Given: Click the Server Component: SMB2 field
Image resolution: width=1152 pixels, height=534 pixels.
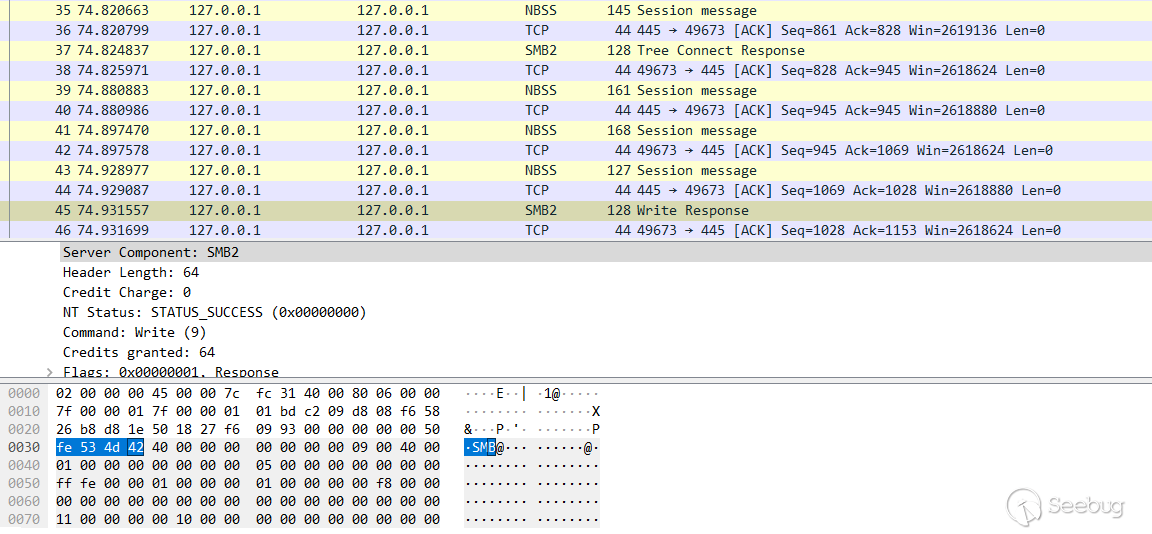Looking at the screenshot, I should pos(605,253).
